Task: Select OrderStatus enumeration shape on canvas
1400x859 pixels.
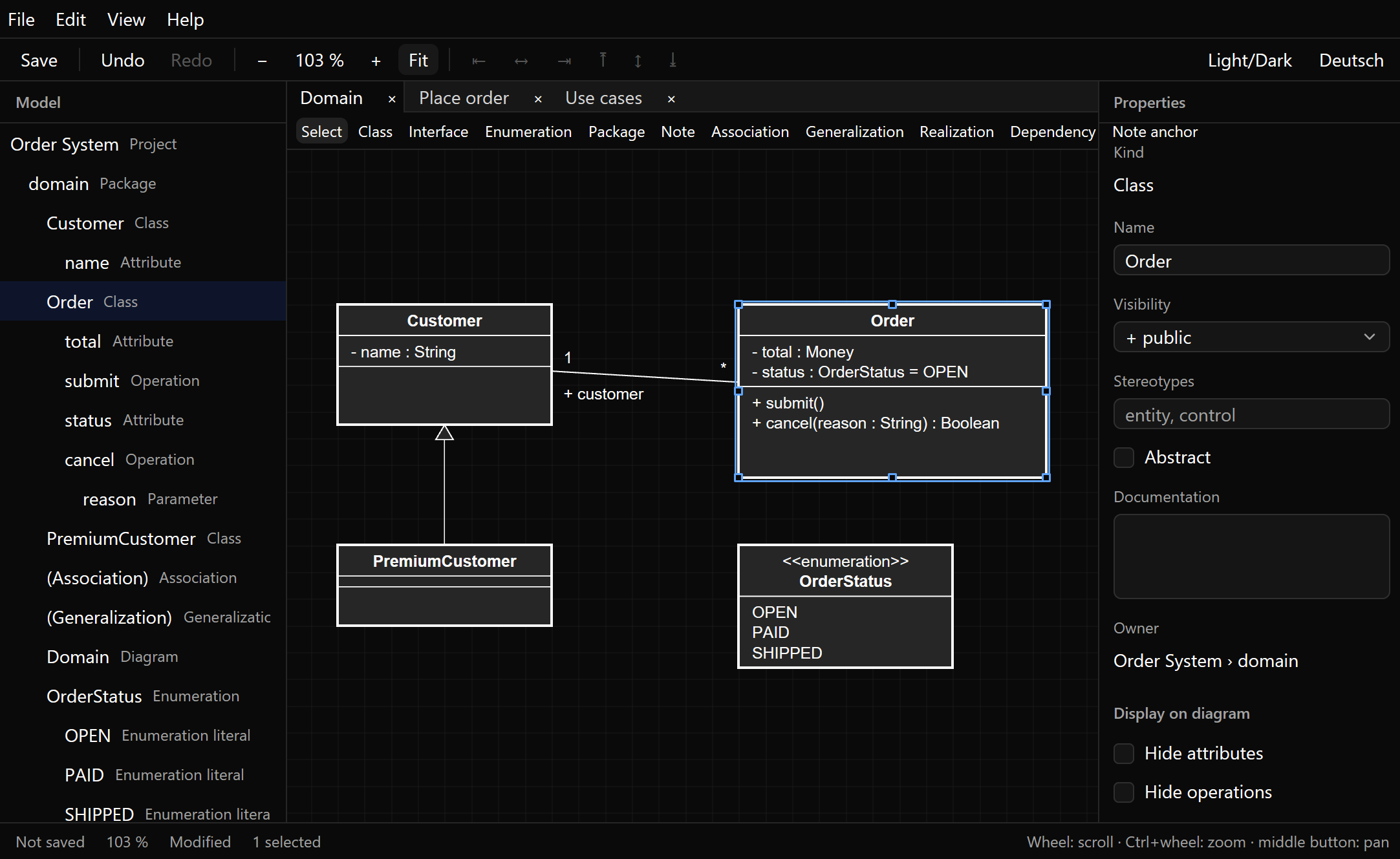Action: tap(845, 606)
